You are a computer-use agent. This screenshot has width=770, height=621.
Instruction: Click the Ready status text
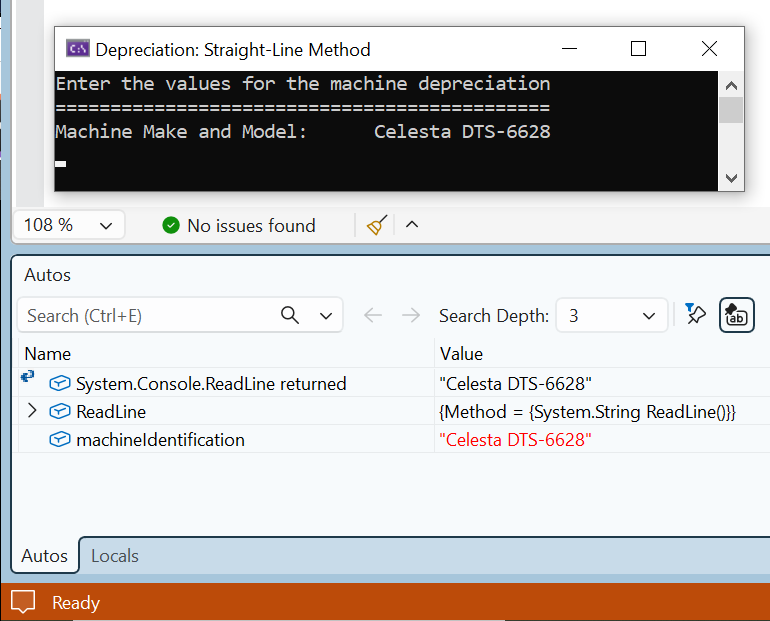coord(76,602)
